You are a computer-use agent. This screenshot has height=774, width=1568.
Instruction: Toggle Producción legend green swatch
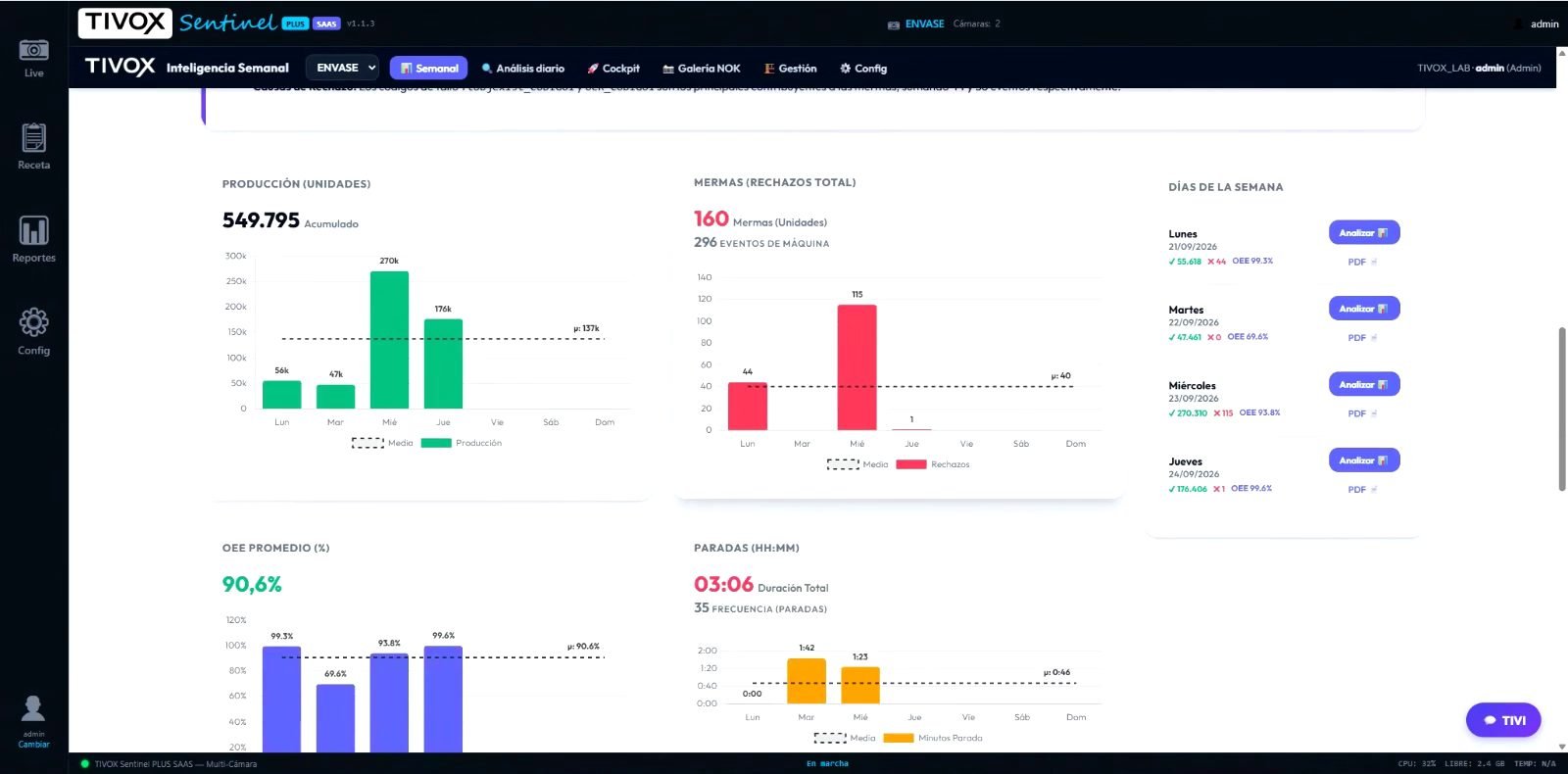tap(436, 443)
